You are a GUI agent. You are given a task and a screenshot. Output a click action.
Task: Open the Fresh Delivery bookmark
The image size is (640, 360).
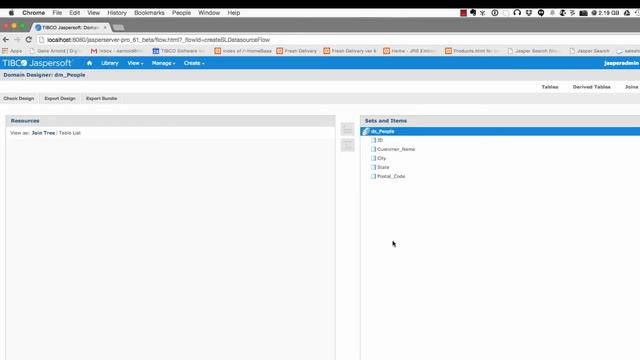297,51
